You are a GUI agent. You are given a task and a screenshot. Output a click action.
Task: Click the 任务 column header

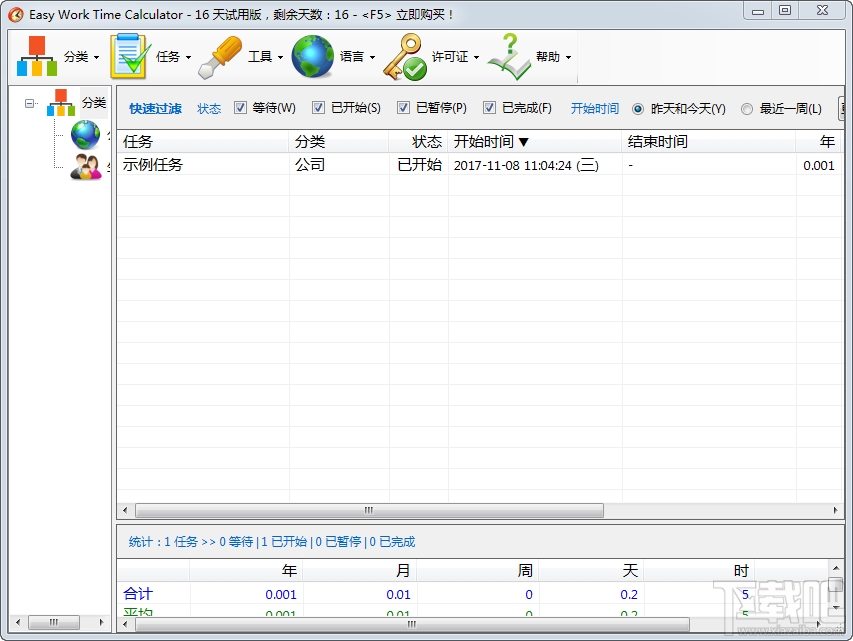click(x=203, y=141)
